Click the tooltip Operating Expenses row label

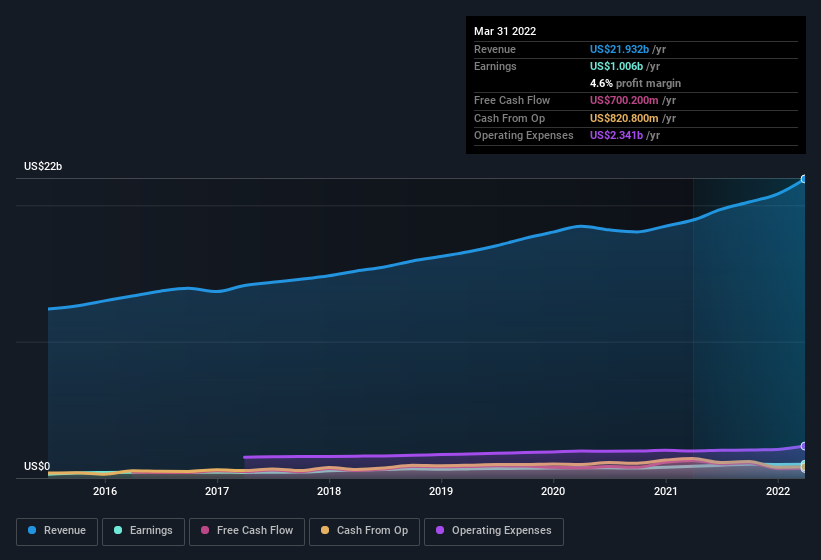click(524, 136)
